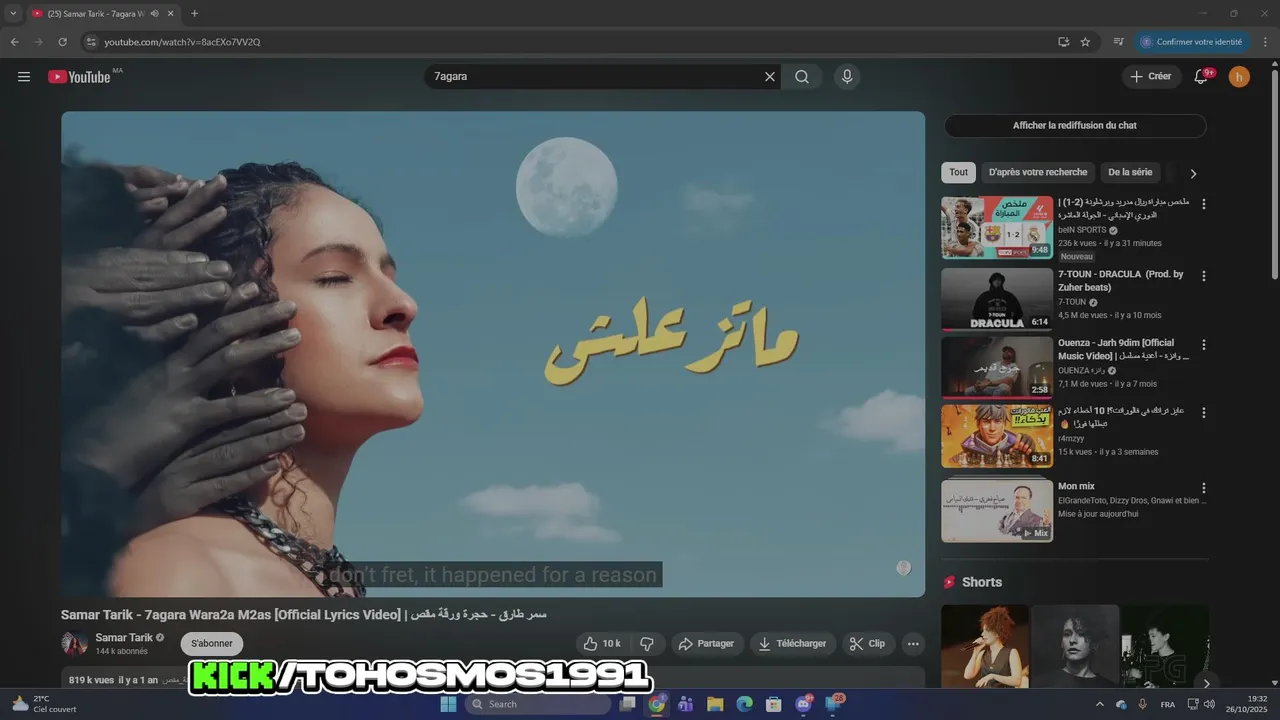Clear the search text with the X icon

770,77
